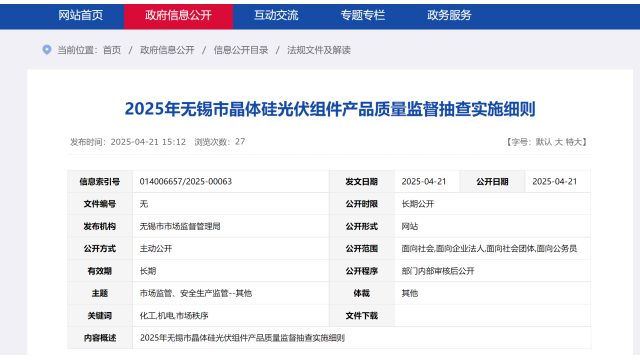Go to 互动交流 in navigation bar
The image size is (640, 360).
[x=276, y=16]
